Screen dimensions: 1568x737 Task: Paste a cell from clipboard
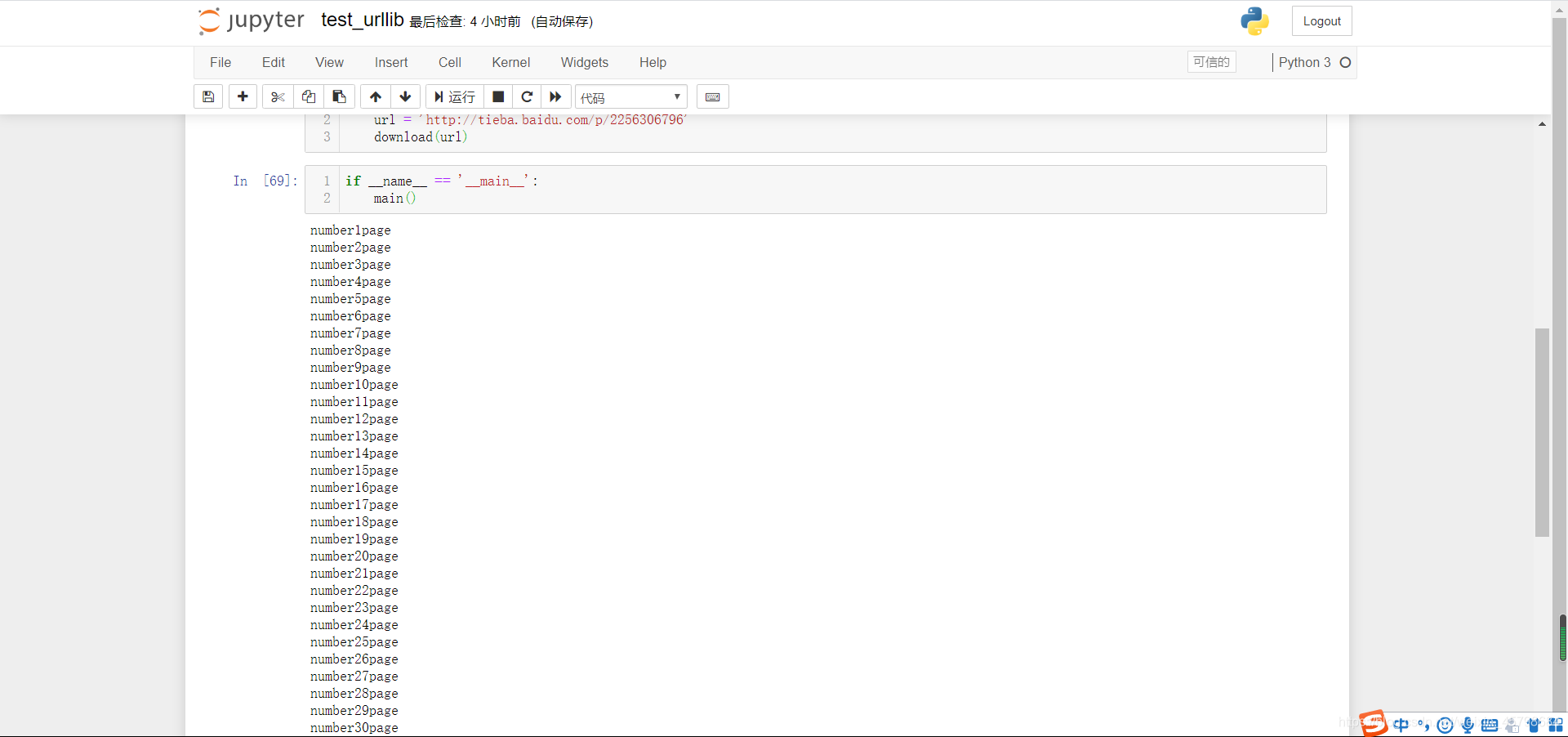[x=339, y=96]
